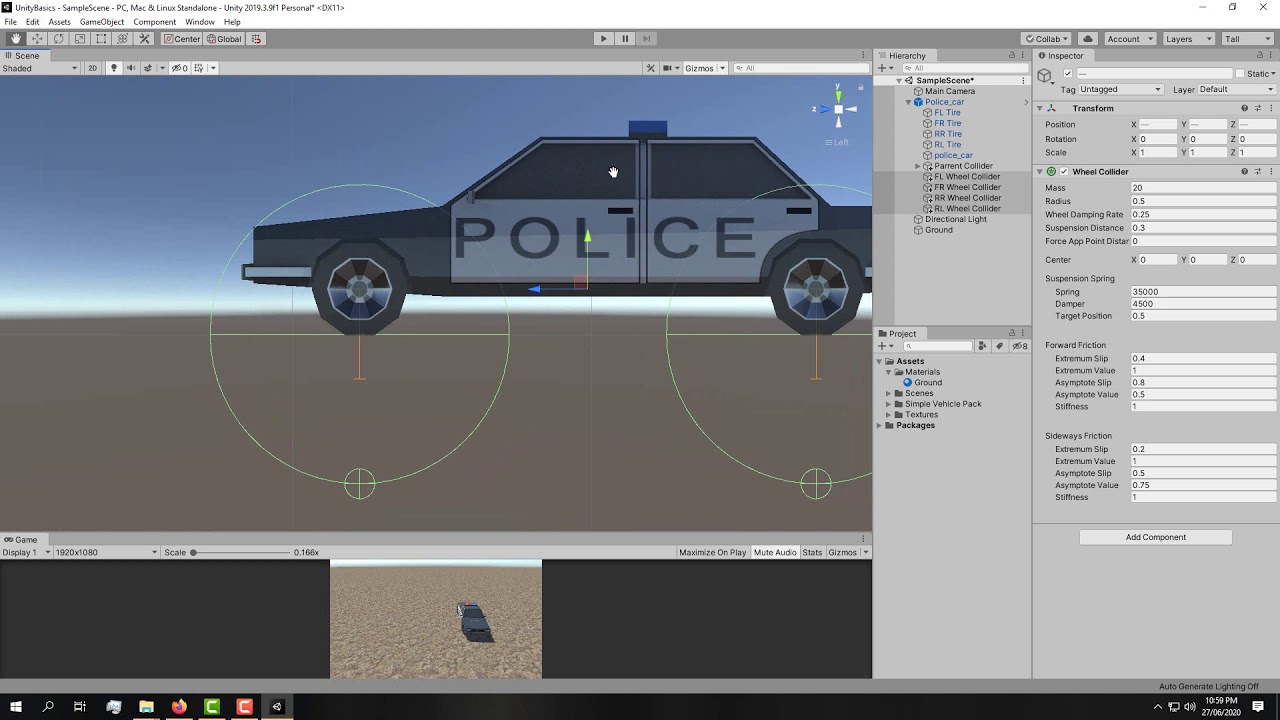Image resolution: width=1280 pixels, height=720 pixels.
Task: Lock the Inspector panel
Action: pyautogui.click(x=1259, y=55)
